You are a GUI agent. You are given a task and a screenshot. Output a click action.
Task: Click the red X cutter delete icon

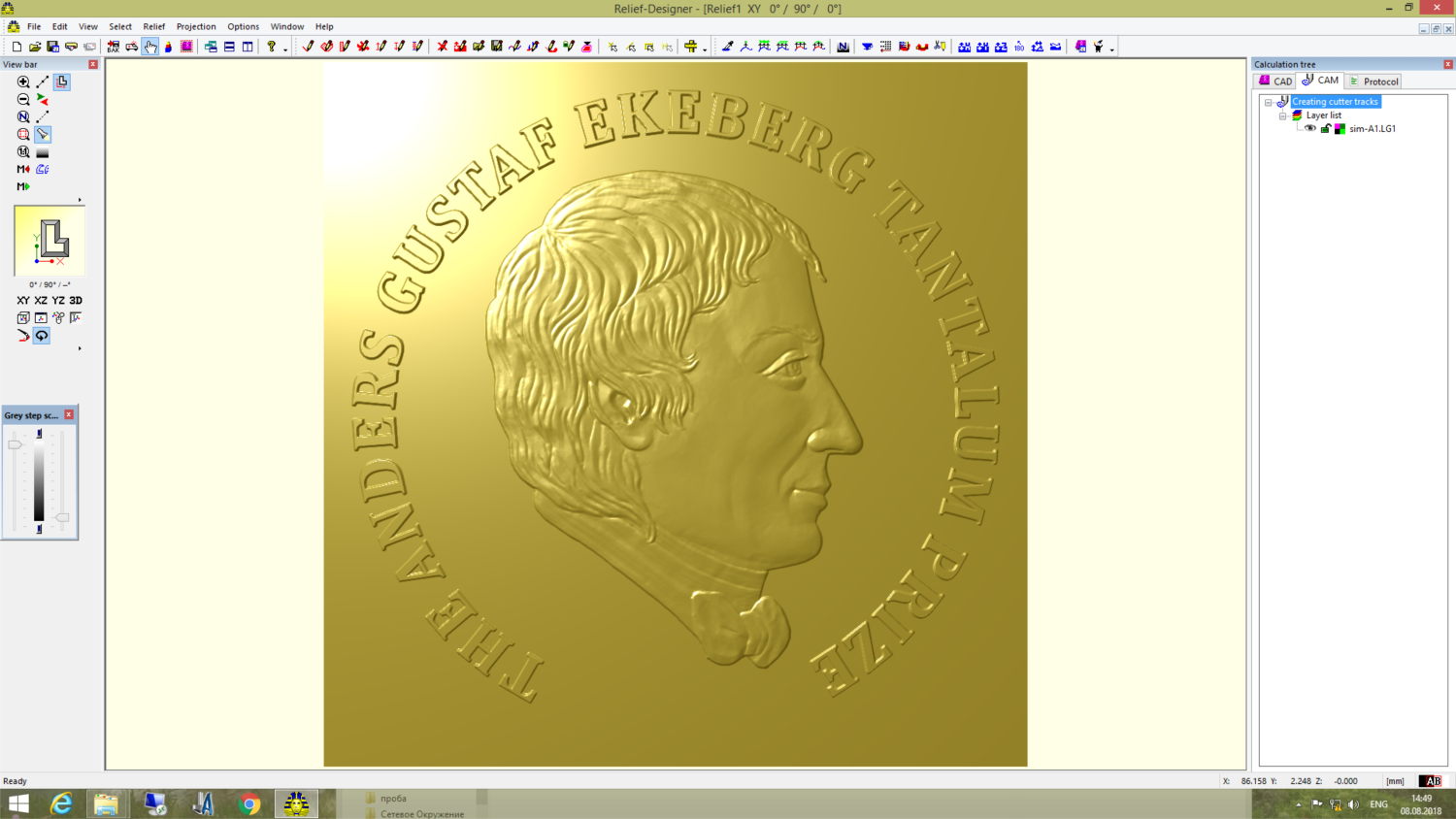(x=442, y=47)
